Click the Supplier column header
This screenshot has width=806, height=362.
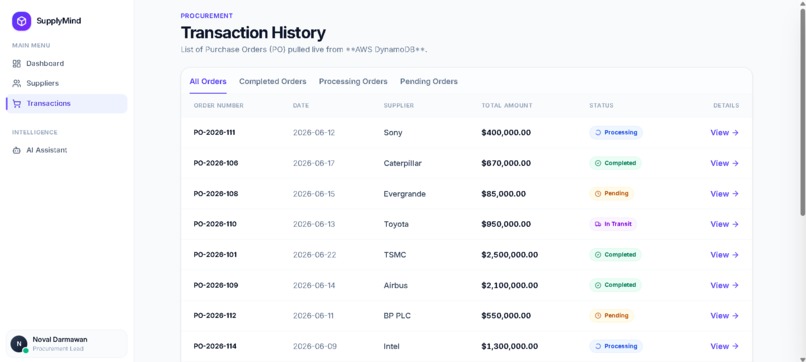coord(399,105)
